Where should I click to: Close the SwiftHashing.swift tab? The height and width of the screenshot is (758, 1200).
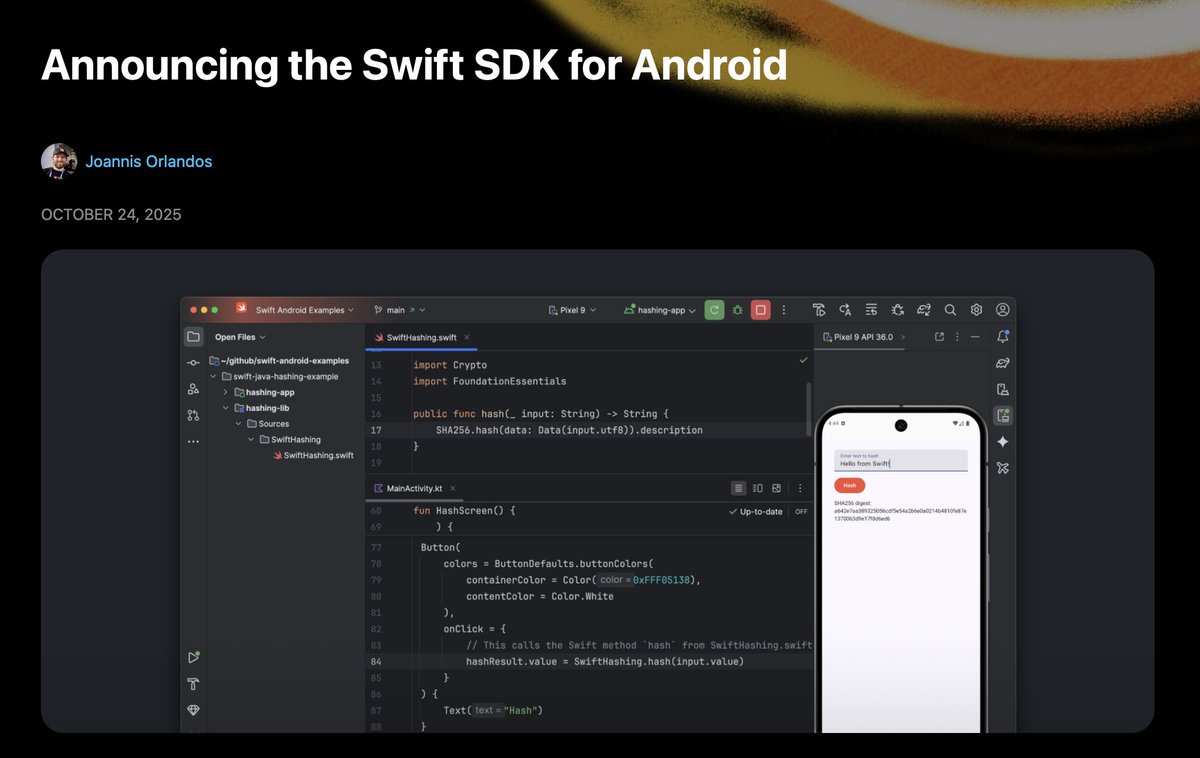pos(467,338)
